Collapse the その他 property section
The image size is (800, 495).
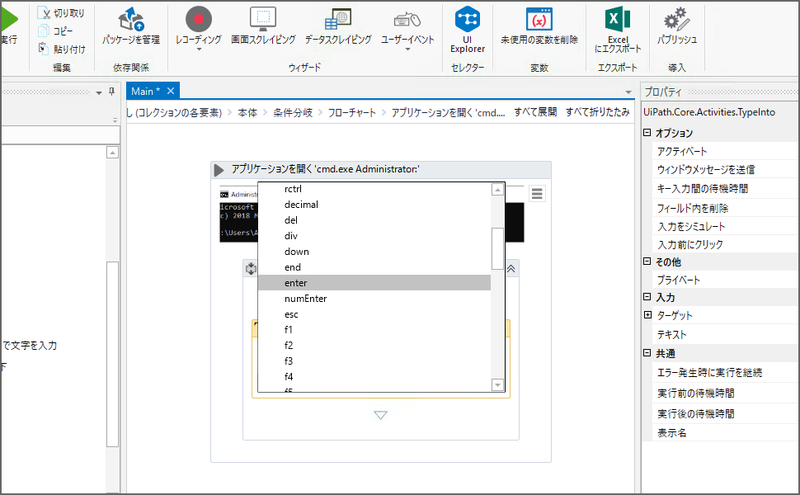pyautogui.click(x=647, y=261)
